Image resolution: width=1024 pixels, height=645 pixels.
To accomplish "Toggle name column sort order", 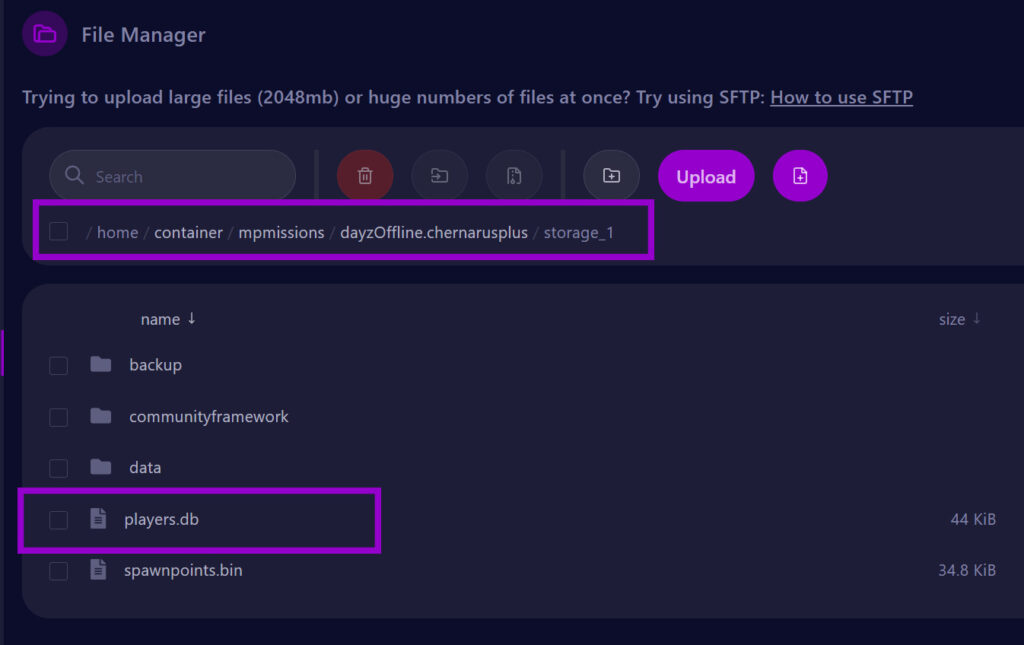I will point(168,318).
